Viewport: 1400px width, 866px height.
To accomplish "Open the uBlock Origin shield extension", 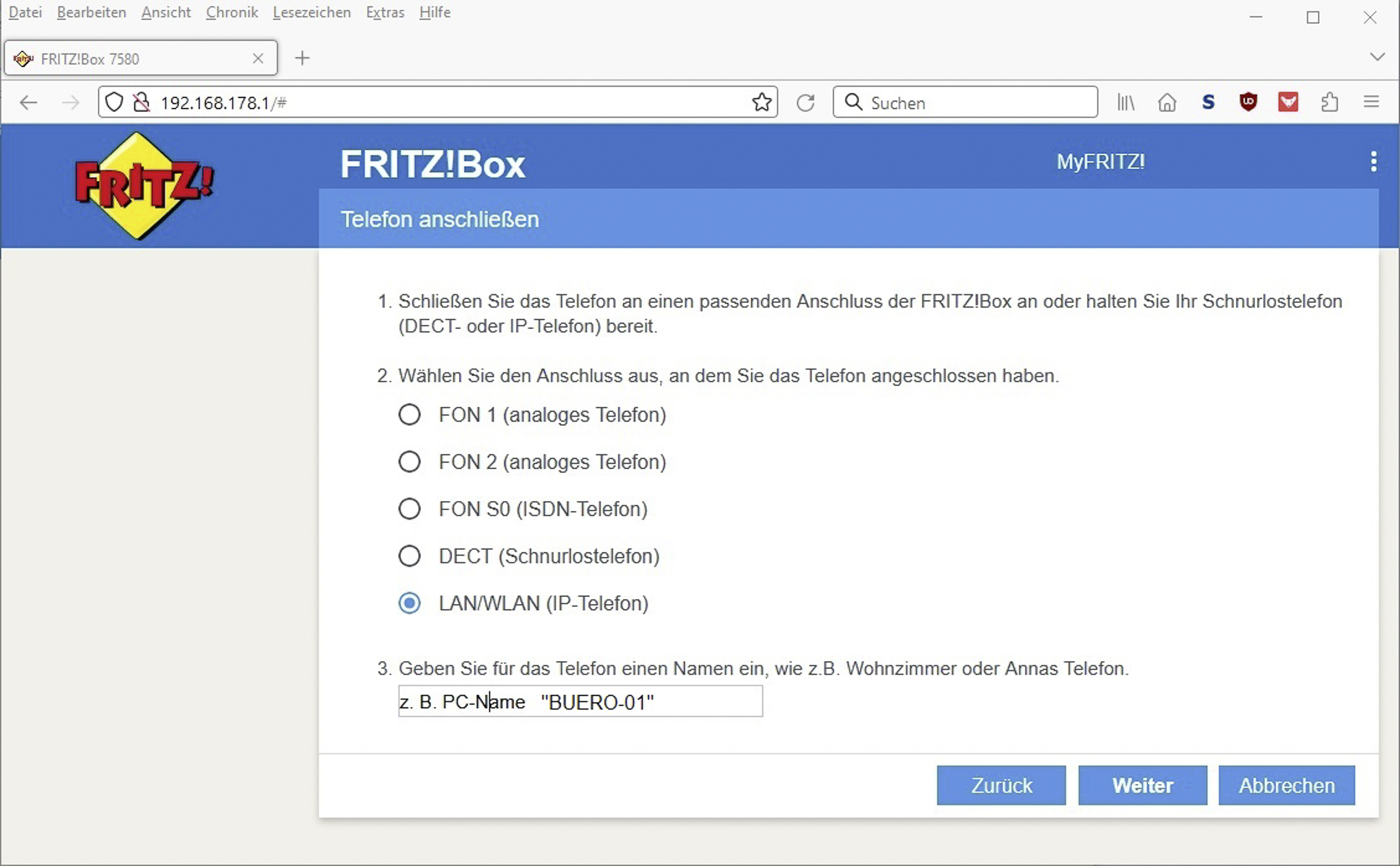I will click(x=1248, y=102).
